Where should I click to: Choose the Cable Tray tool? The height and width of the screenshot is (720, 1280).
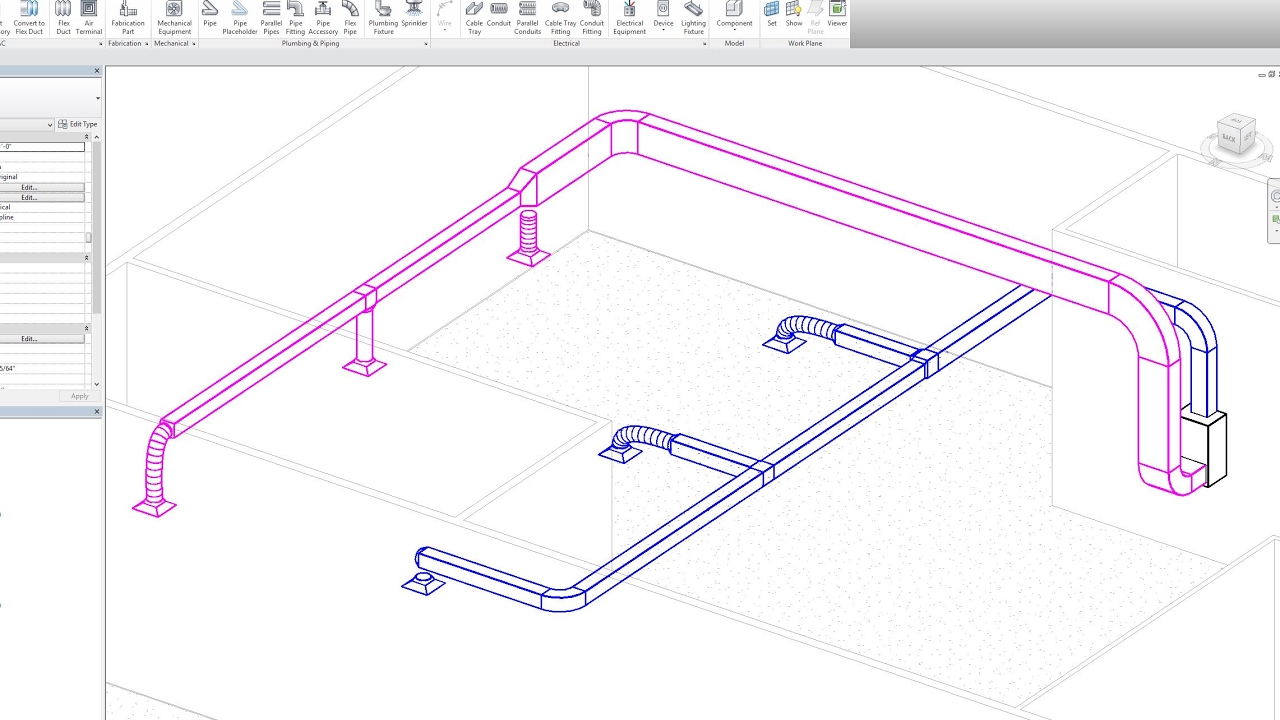pos(474,18)
